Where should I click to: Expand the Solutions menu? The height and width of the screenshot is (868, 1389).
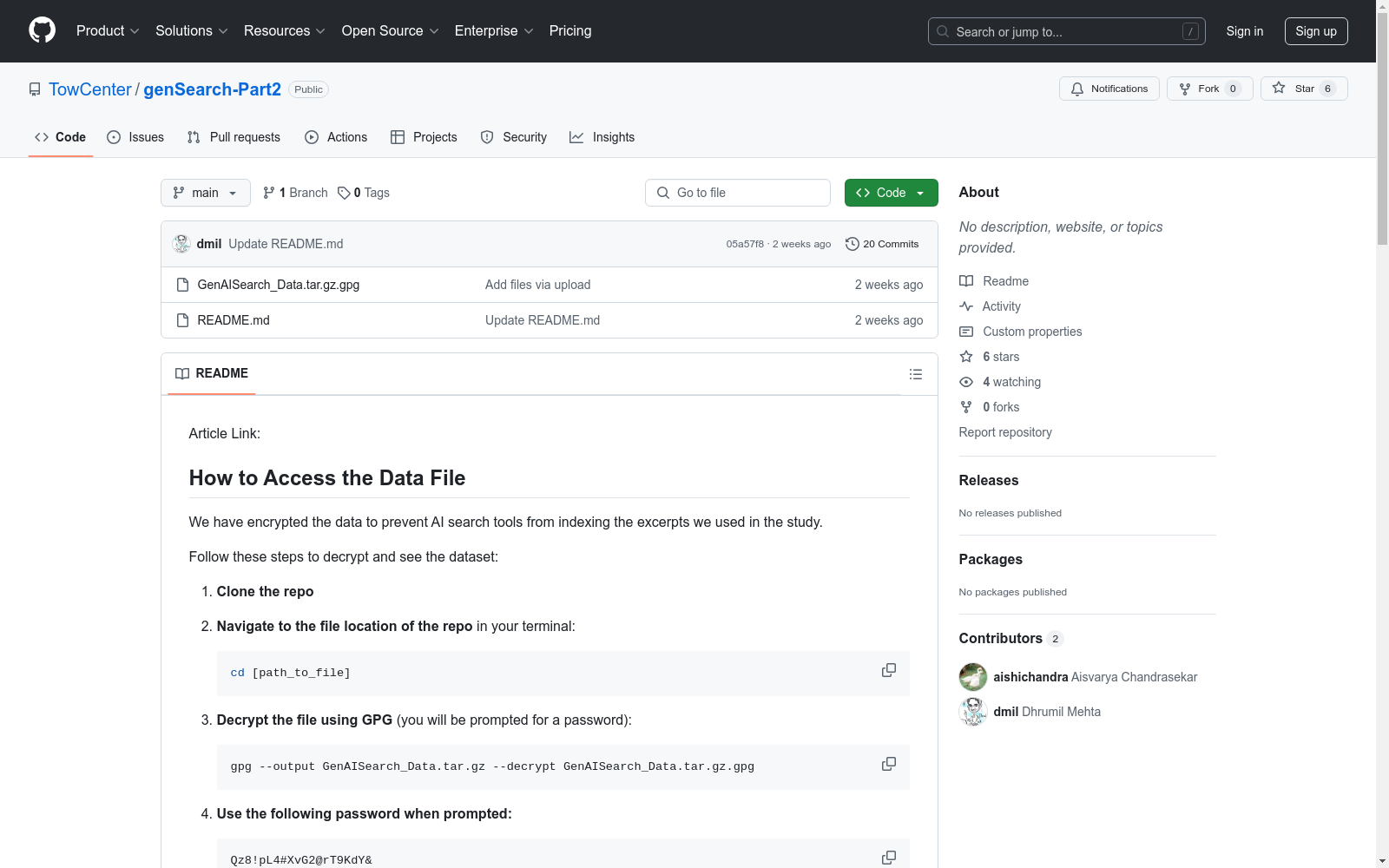tap(192, 31)
